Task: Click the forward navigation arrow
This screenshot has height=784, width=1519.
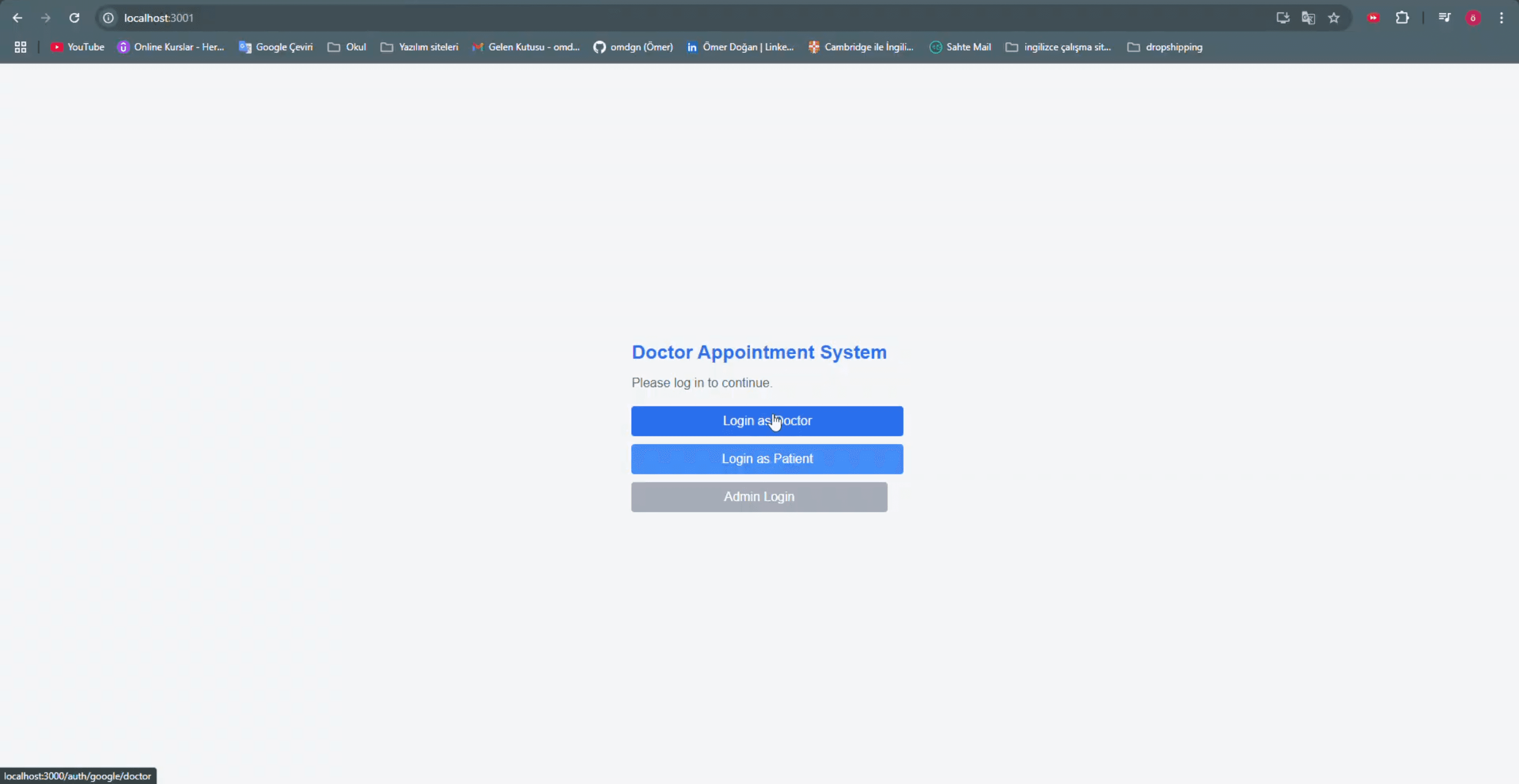Action: (45, 18)
